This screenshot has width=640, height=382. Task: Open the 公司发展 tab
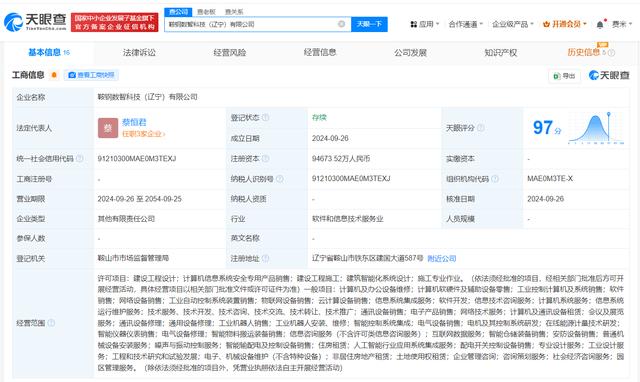point(410,52)
